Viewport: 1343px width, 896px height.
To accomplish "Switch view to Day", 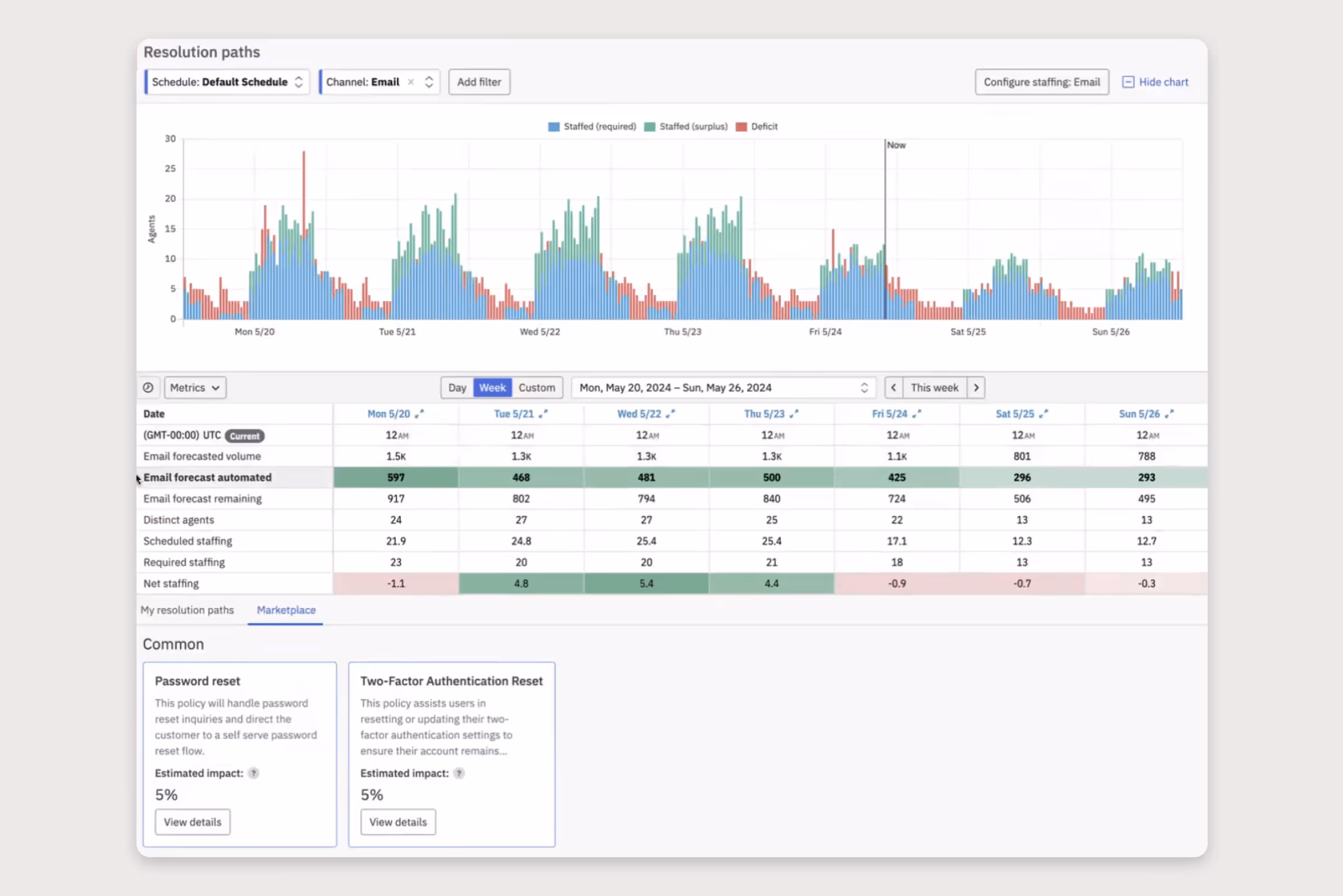I will pyautogui.click(x=457, y=388).
